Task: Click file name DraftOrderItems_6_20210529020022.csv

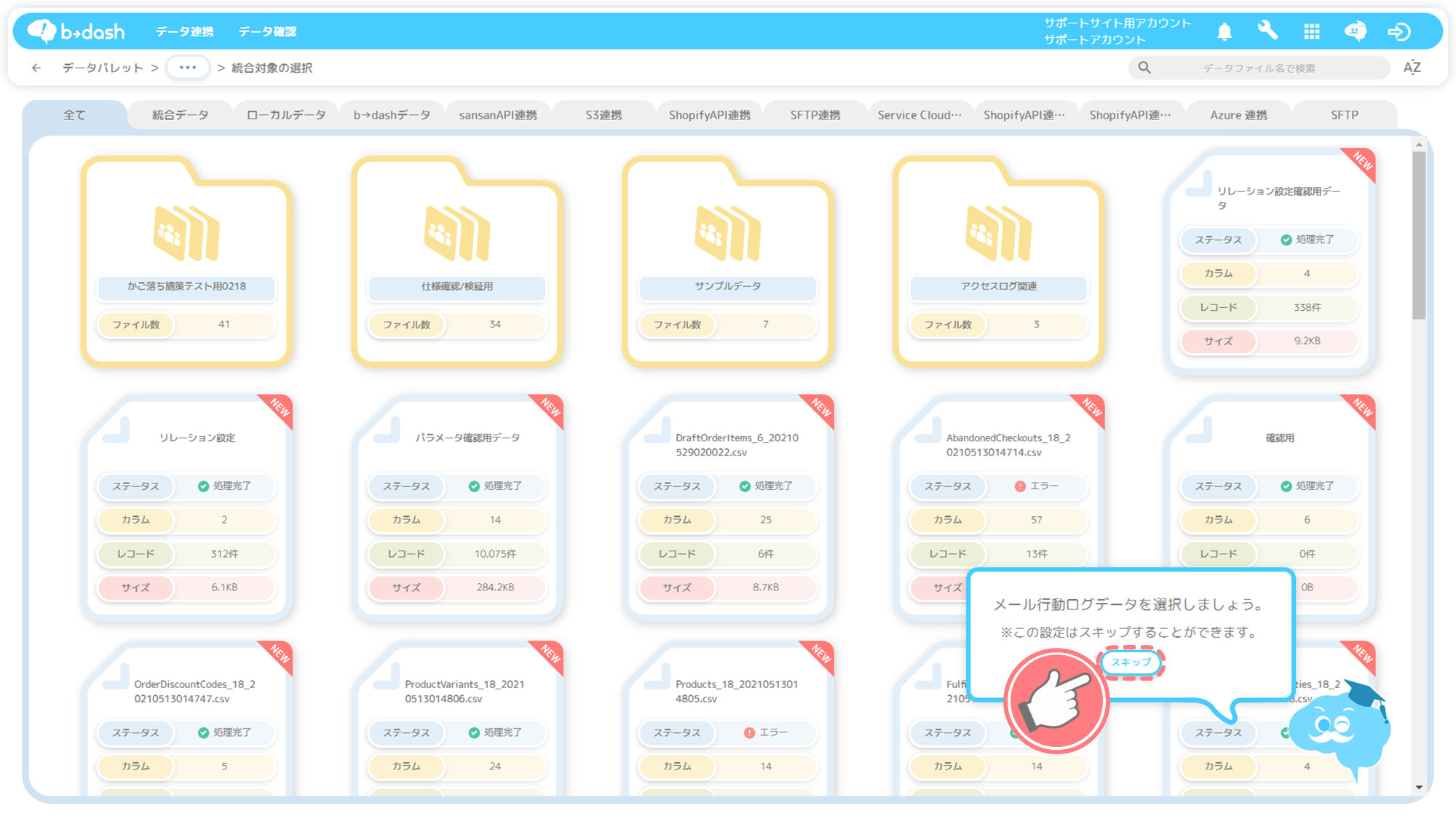Action: [x=737, y=445]
